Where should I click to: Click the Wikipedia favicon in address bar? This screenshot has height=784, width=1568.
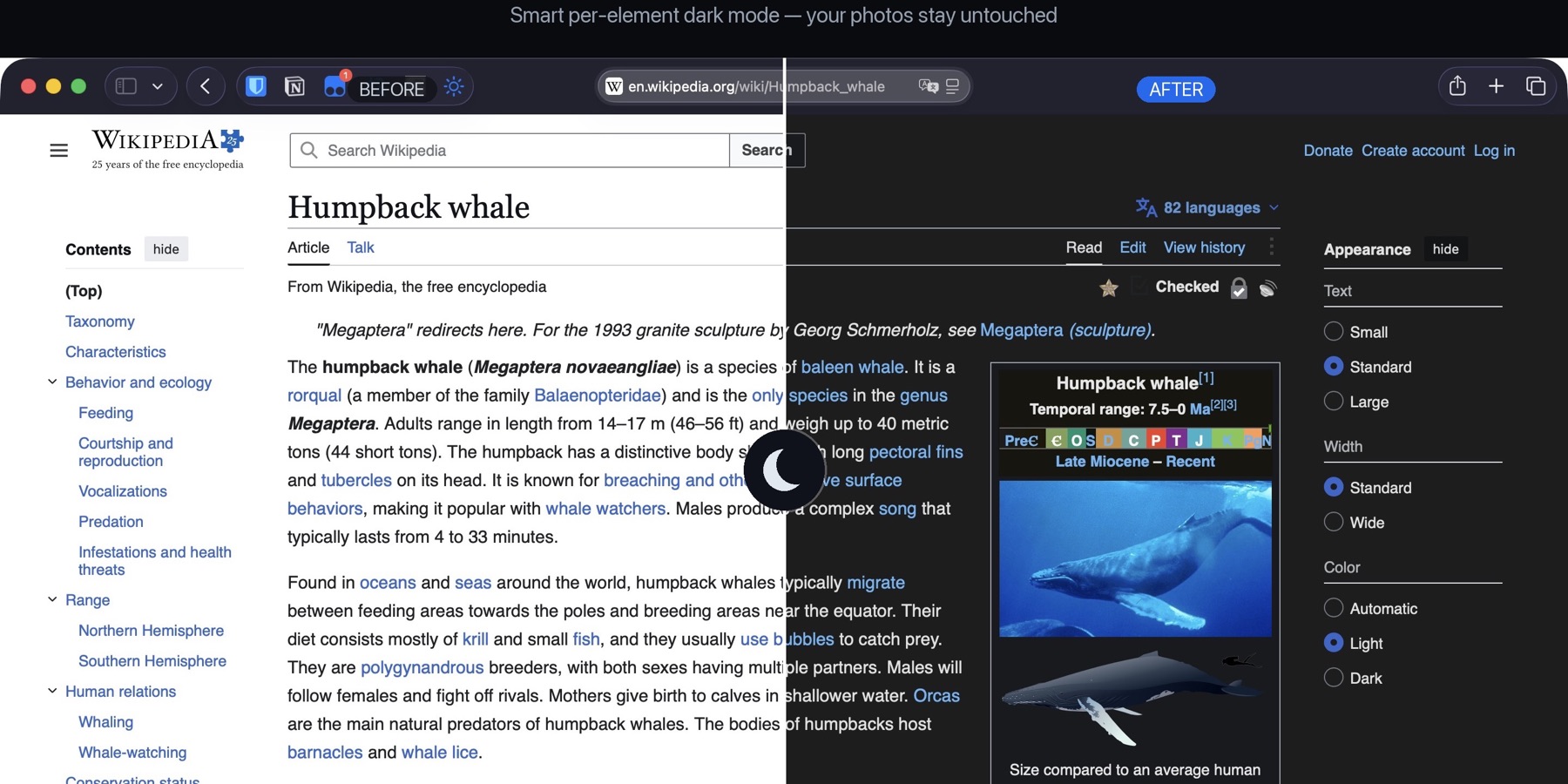click(x=614, y=86)
